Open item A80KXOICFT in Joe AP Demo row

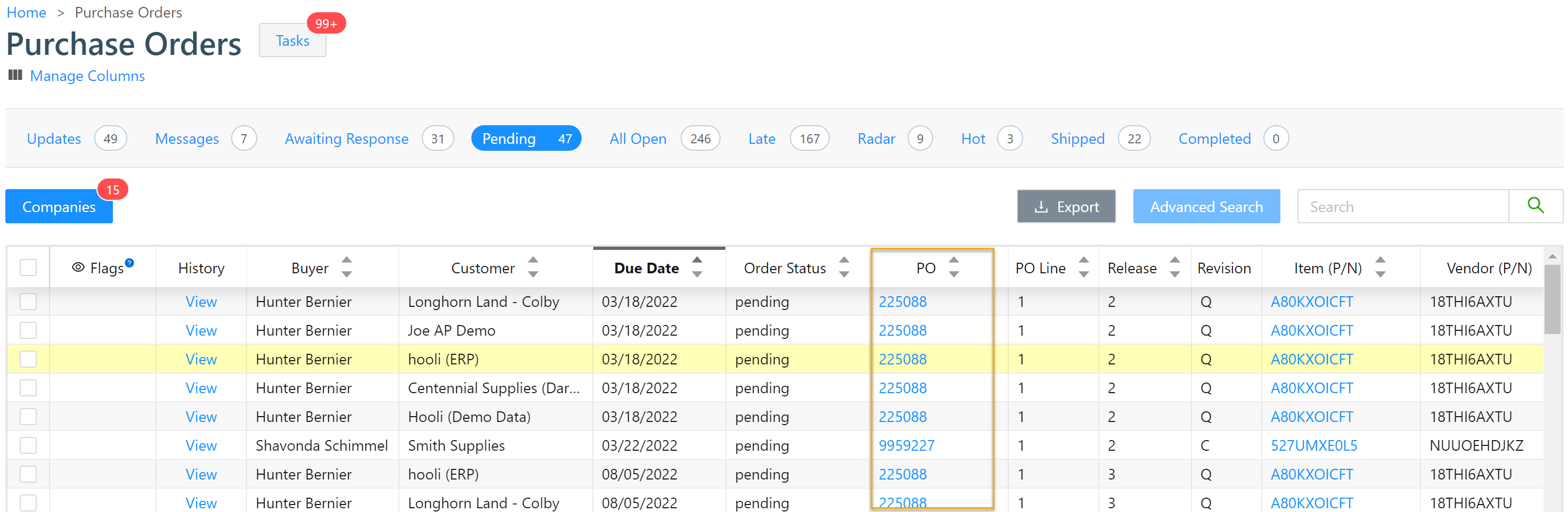pos(1312,330)
